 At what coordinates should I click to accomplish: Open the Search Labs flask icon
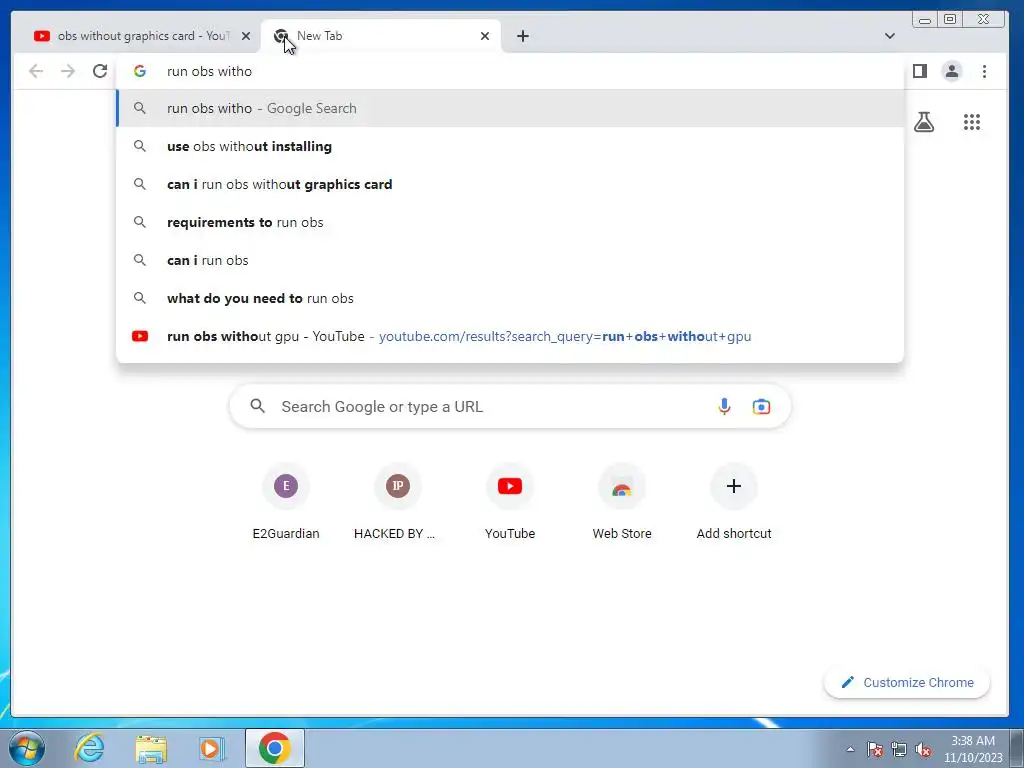[923, 122]
